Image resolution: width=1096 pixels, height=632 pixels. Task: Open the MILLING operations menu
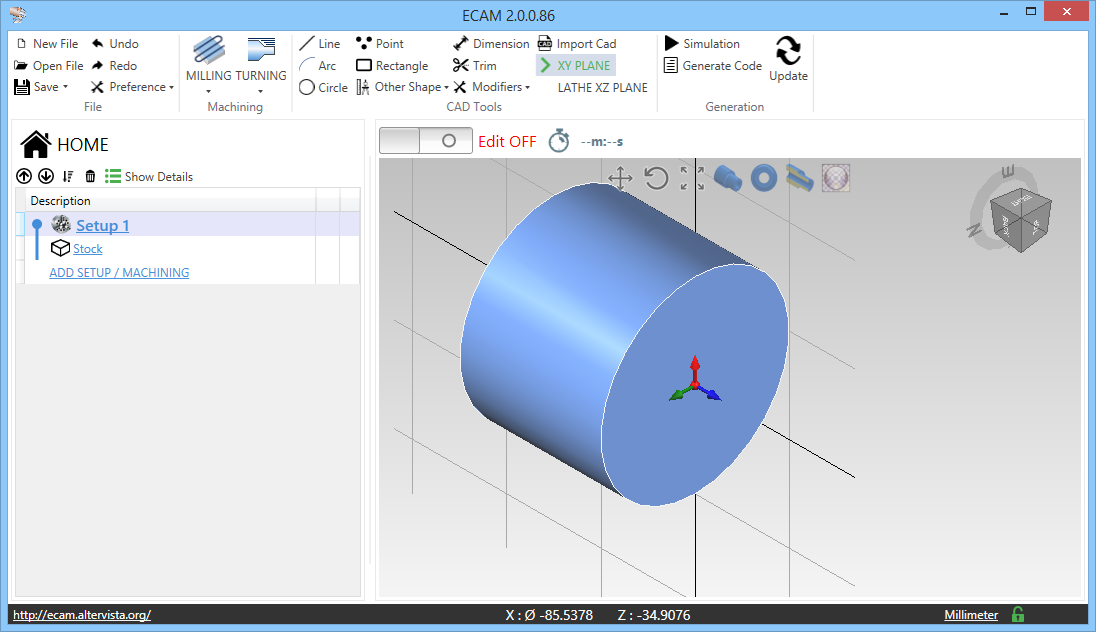click(208, 65)
